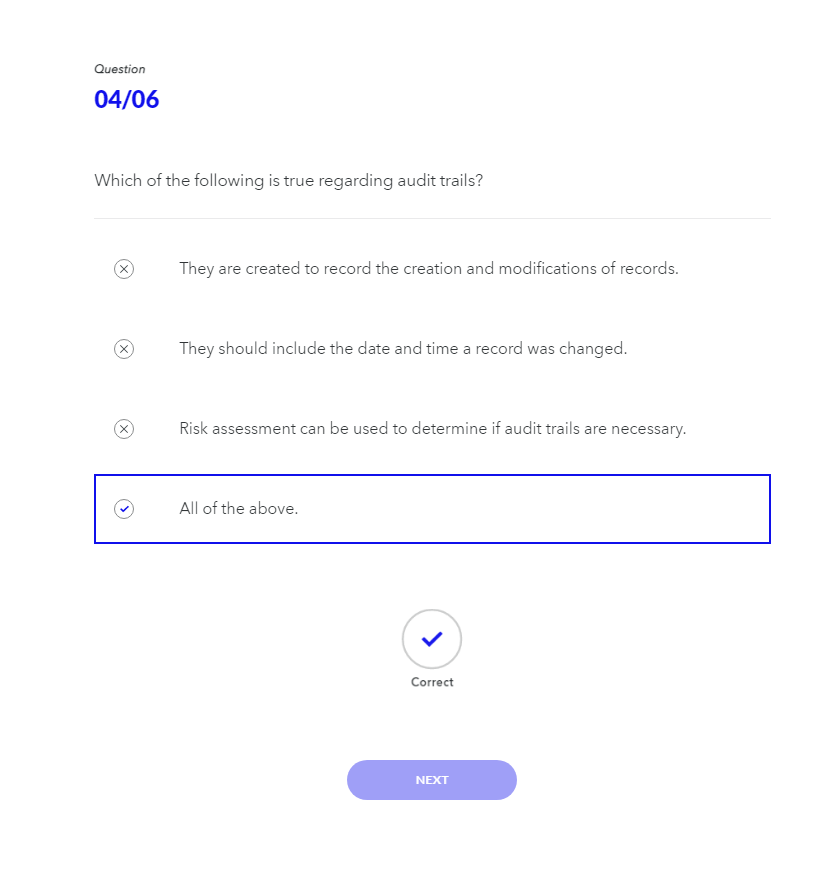Click the blue border of the selected answer box

[x=432, y=475]
